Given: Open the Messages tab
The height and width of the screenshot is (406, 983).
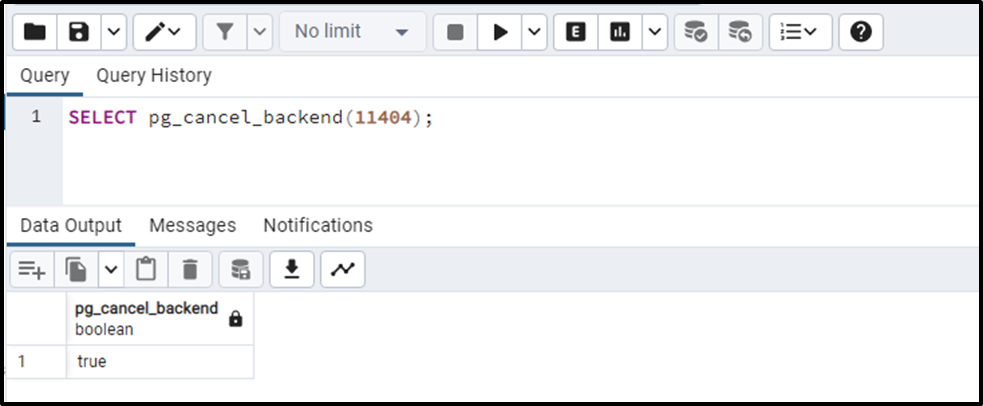Looking at the screenshot, I should tap(192, 226).
